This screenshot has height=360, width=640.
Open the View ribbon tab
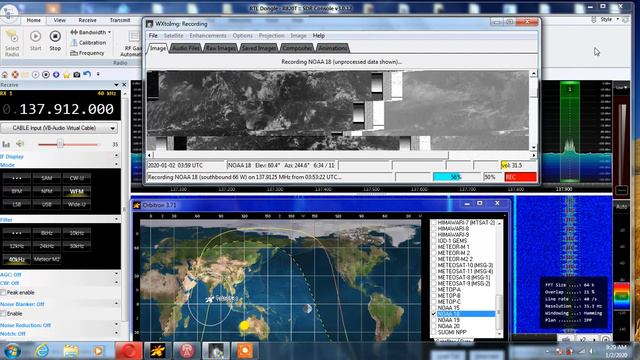(60, 20)
